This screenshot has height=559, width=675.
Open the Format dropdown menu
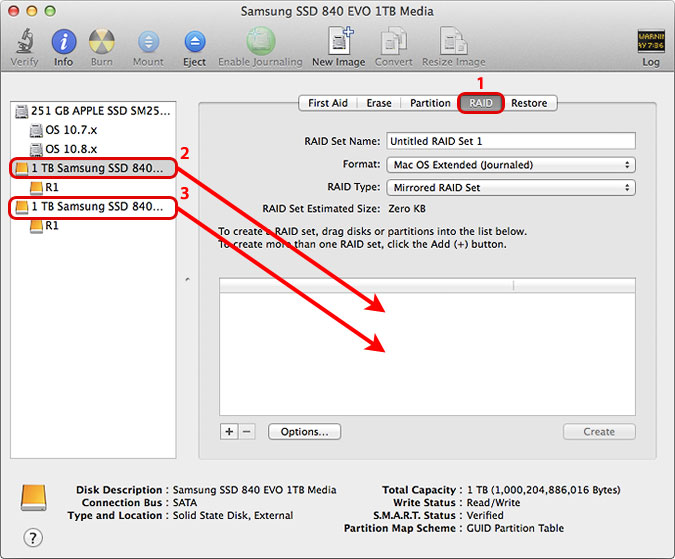point(510,164)
